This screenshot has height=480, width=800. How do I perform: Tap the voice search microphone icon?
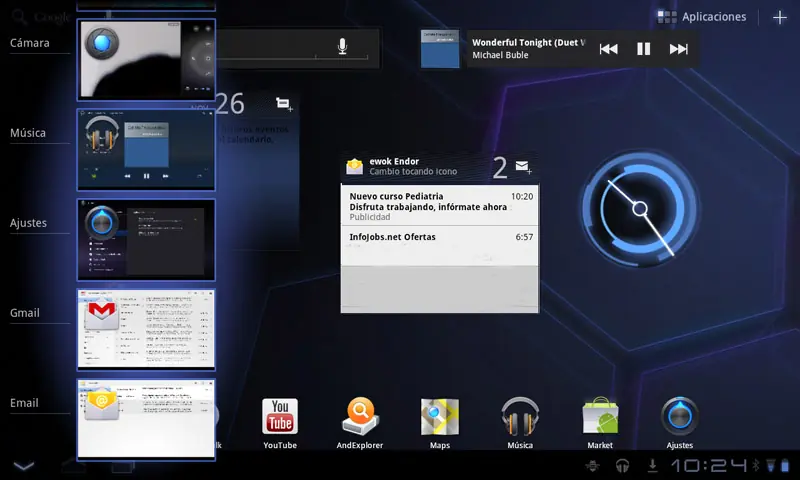coord(342,47)
